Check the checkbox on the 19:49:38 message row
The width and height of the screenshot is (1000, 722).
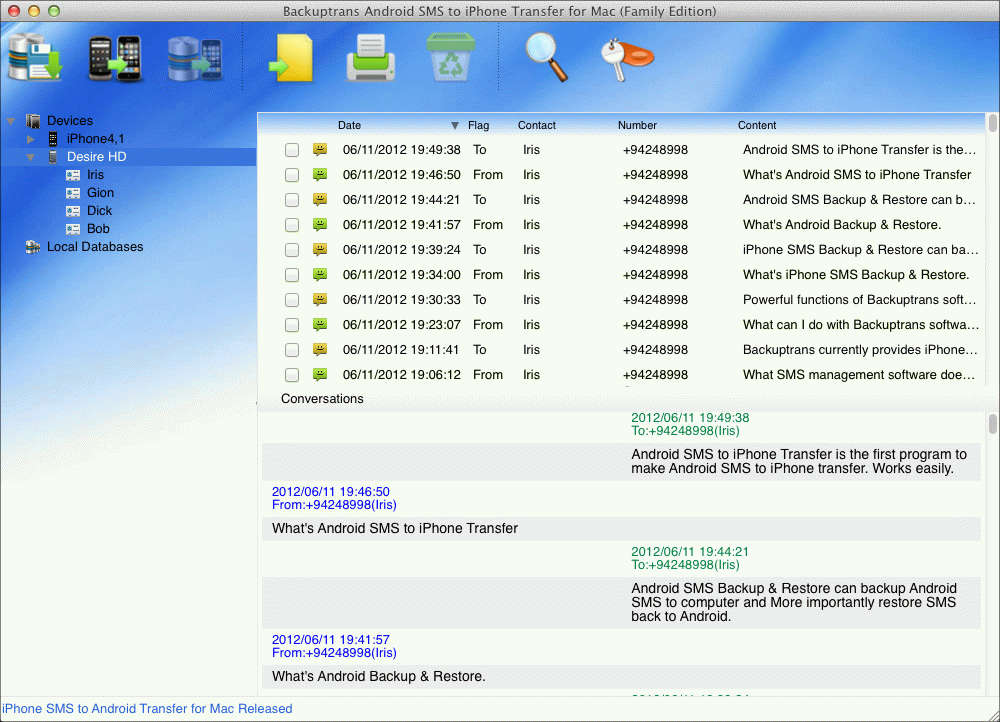[x=291, y=149]
